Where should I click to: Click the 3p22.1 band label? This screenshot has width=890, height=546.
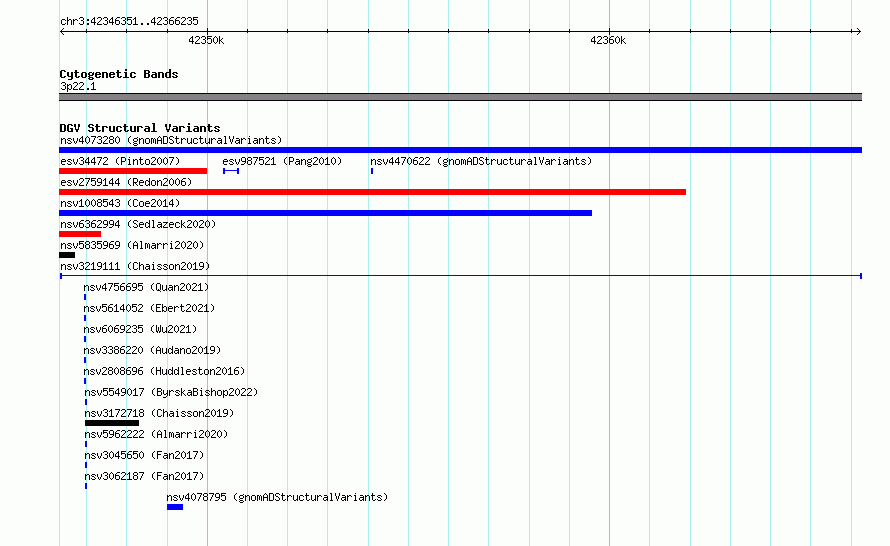[78, 86]
